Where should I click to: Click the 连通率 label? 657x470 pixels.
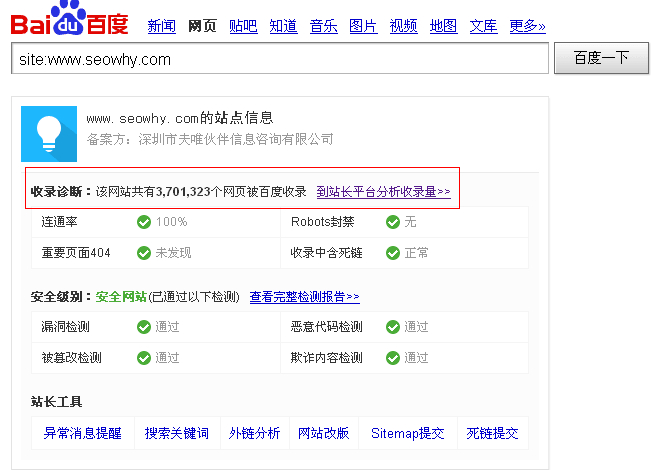click(59, 222)
